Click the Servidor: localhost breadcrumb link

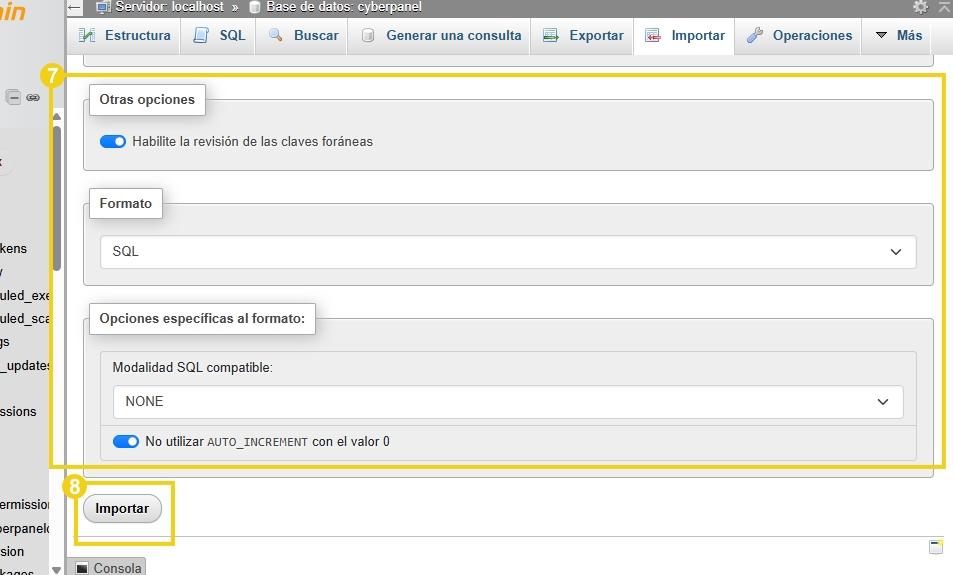[170, 7]
